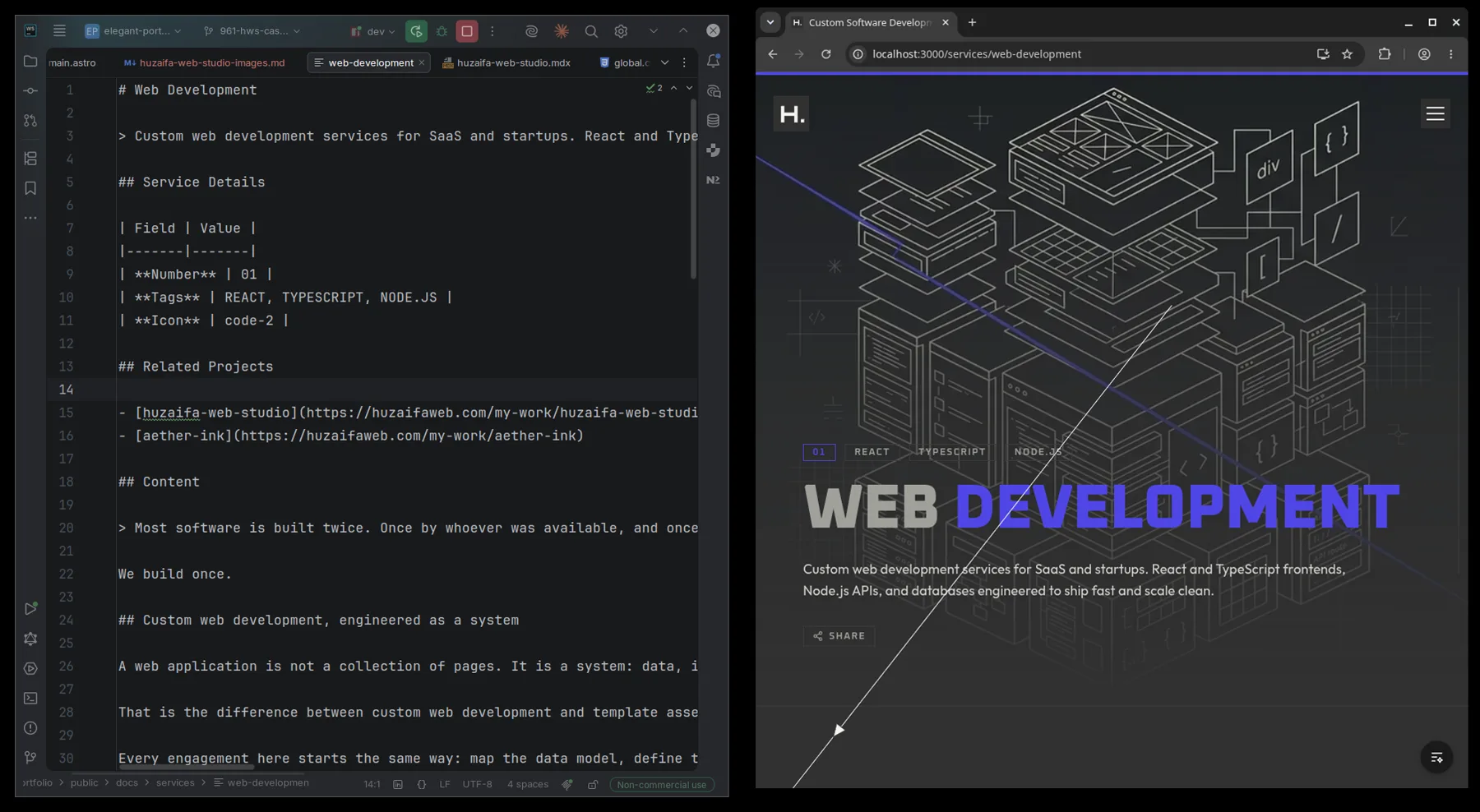Click the SHARE button on webpage
Viewport: 1480px width, 812px height.
point(839,636)
